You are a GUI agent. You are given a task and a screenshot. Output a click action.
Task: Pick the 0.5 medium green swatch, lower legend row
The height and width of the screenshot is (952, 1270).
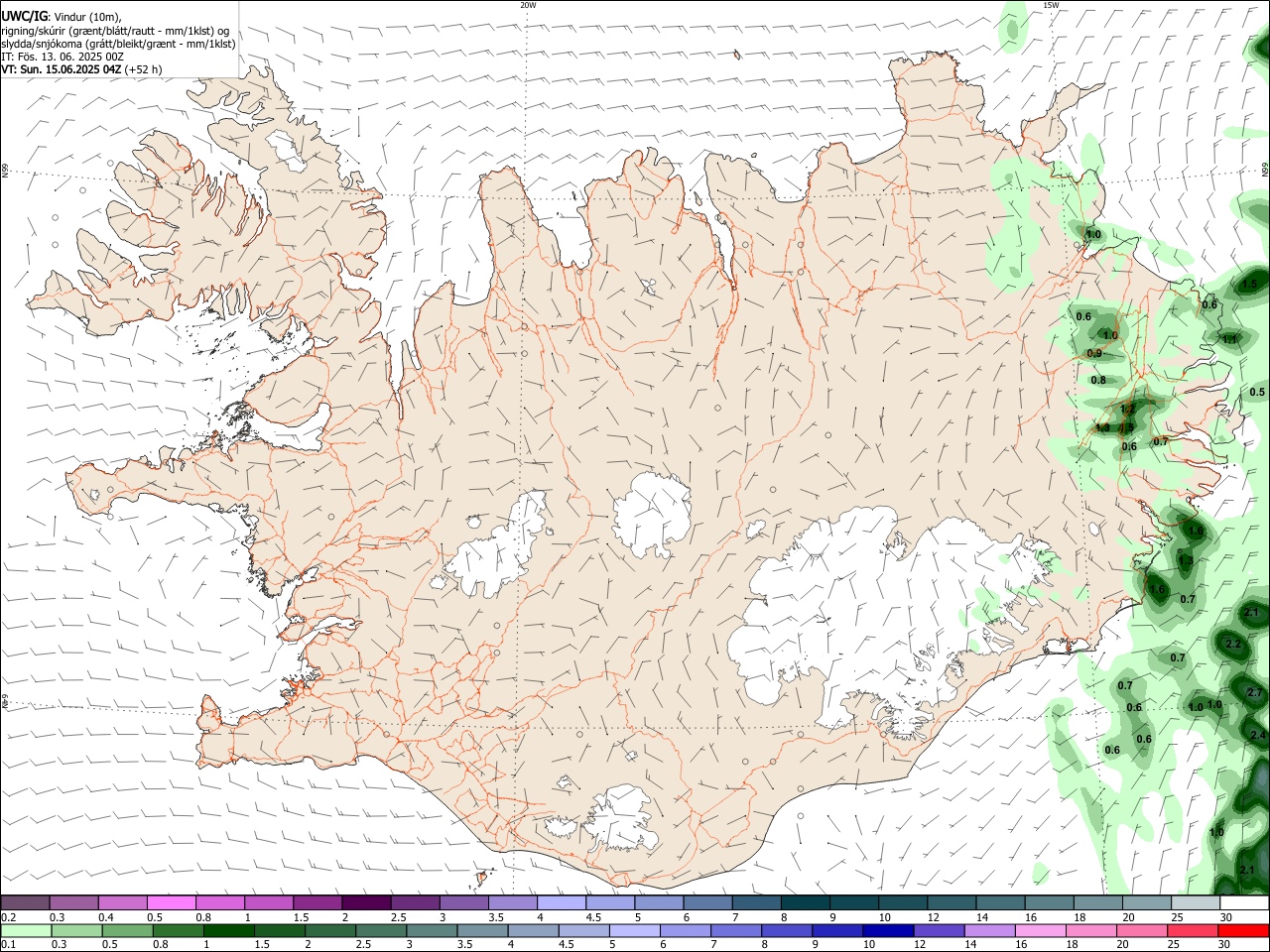tap(127, 930)
